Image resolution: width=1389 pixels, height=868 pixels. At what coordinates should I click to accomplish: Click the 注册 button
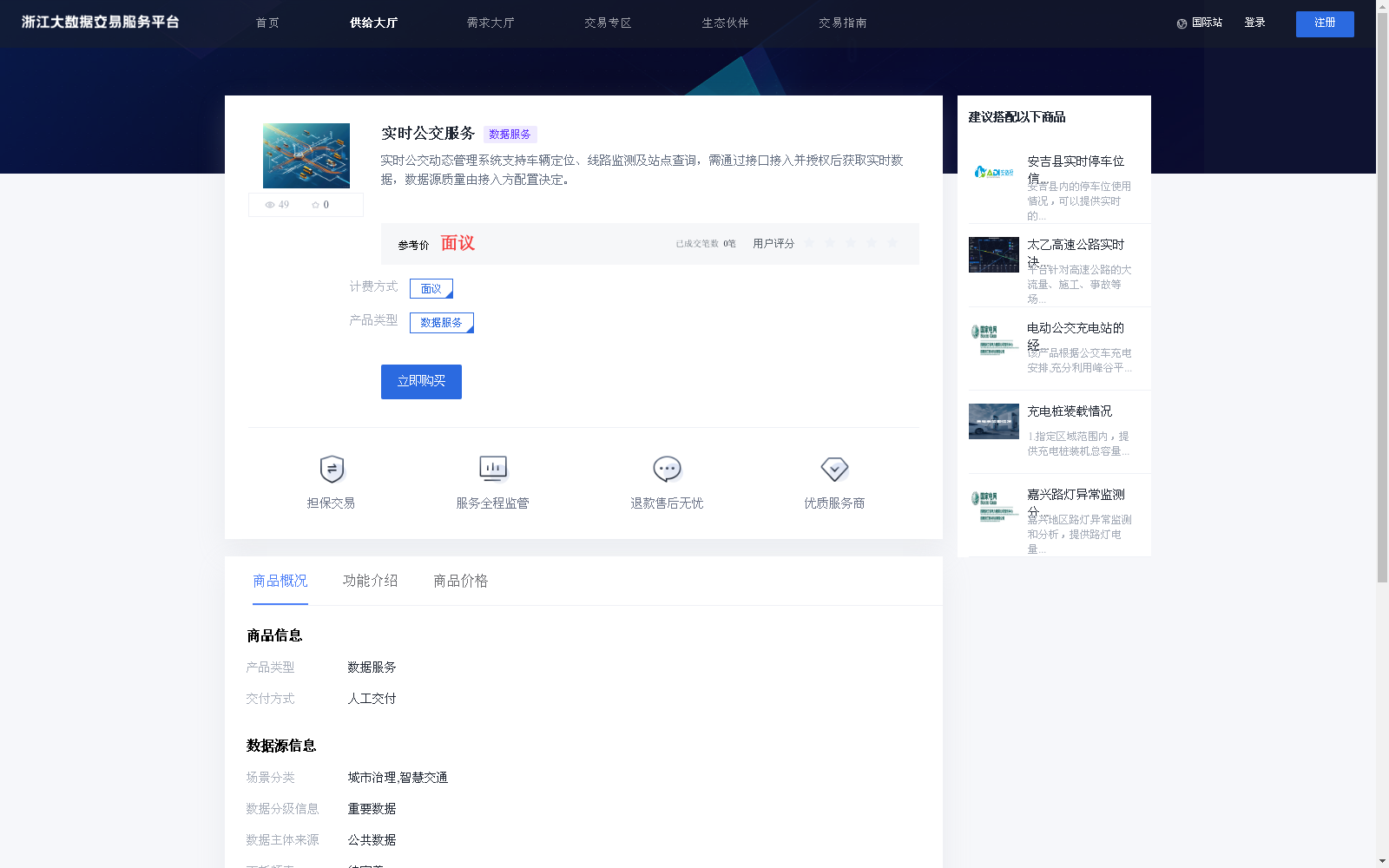tap(1325, 24)
